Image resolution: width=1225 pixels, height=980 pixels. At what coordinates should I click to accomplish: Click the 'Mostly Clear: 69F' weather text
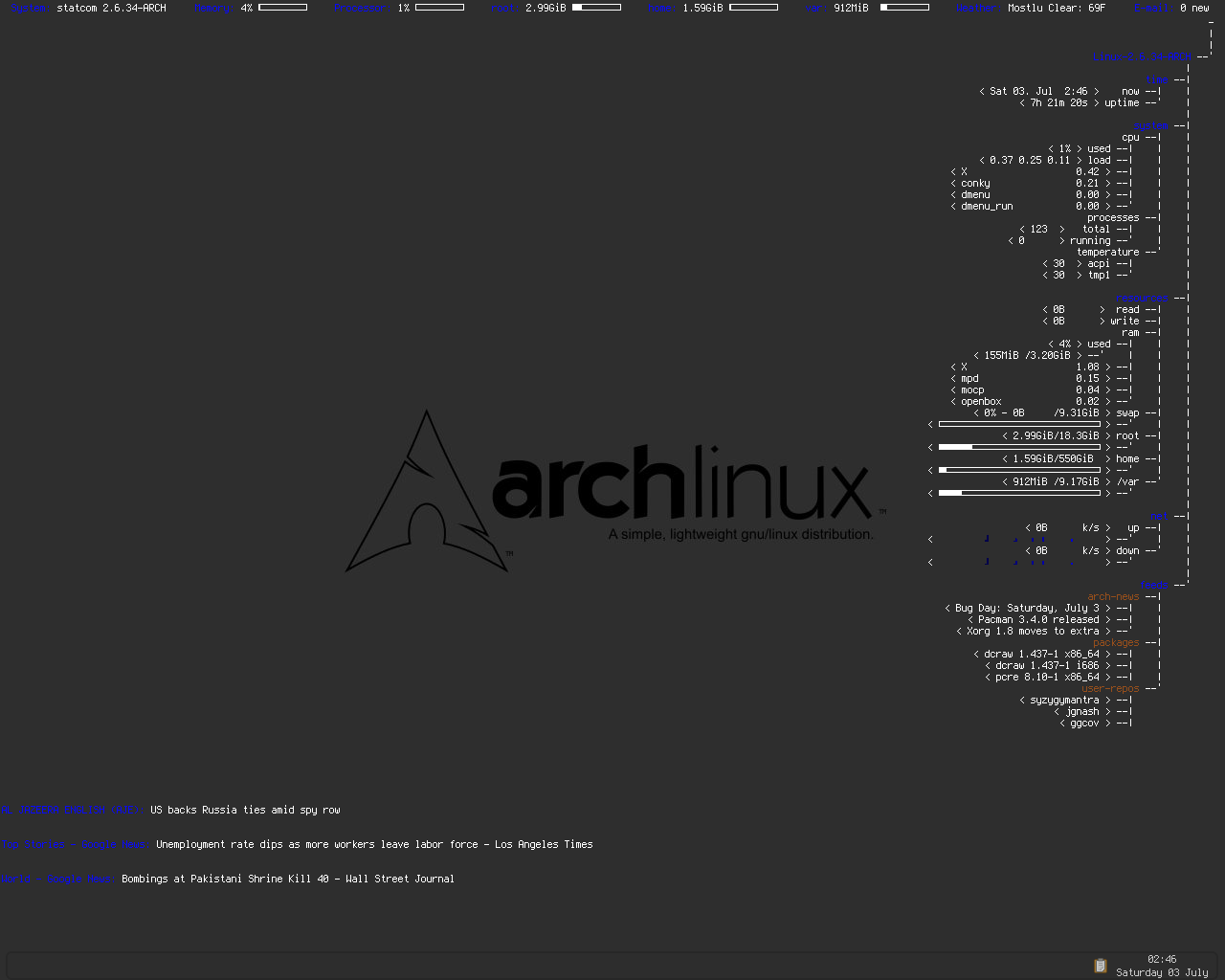[x=1057, y=8]
